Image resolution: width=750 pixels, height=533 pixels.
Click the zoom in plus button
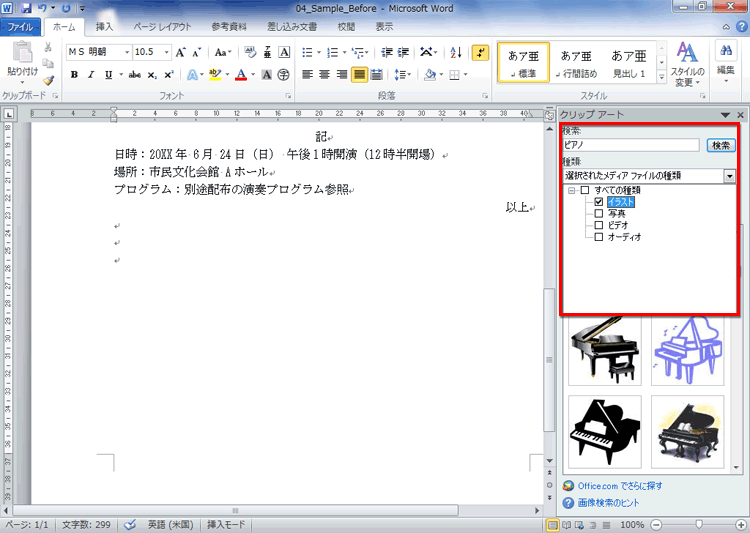(741, 525)
